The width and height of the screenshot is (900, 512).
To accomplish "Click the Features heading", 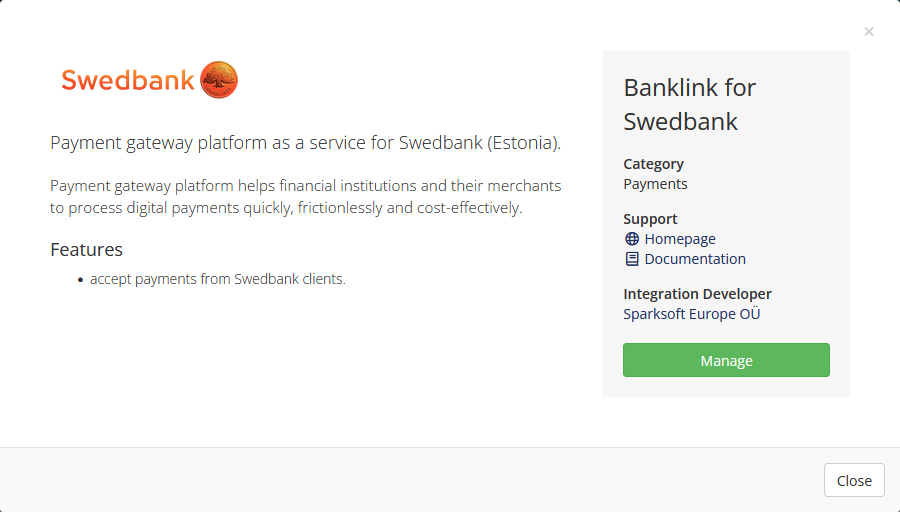I will tap(86, 250).
